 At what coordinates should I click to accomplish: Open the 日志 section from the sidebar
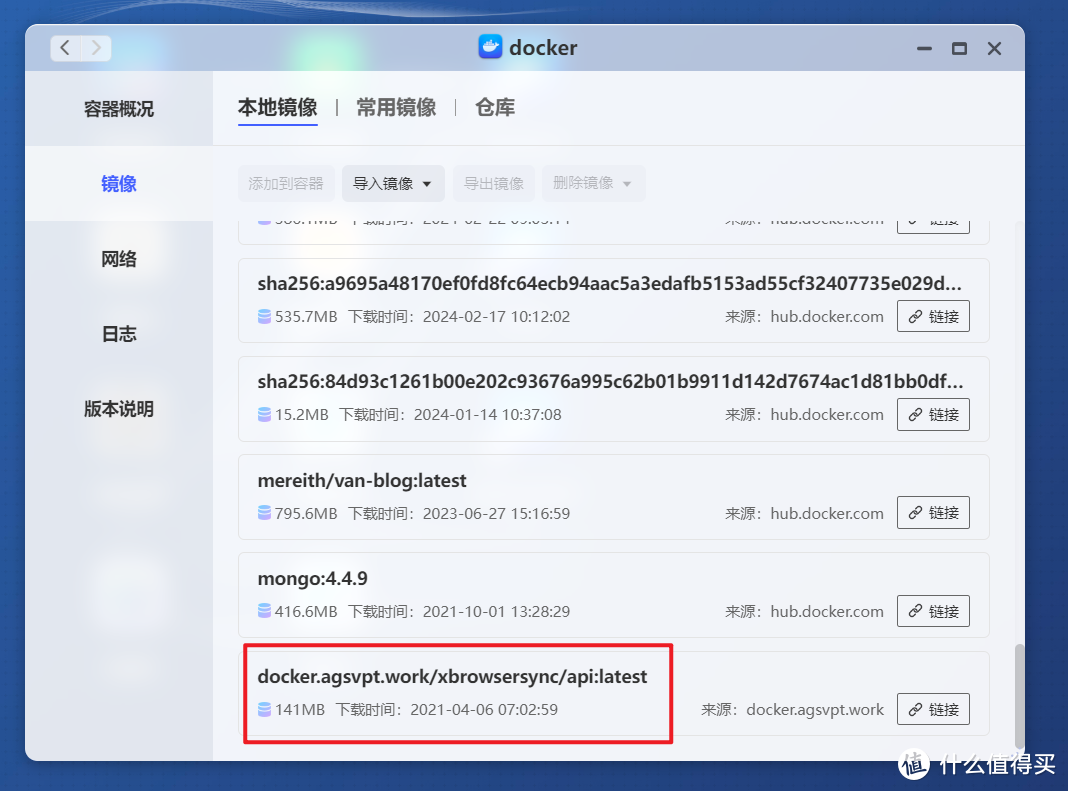pyautogui.click(x=119, y=333)
